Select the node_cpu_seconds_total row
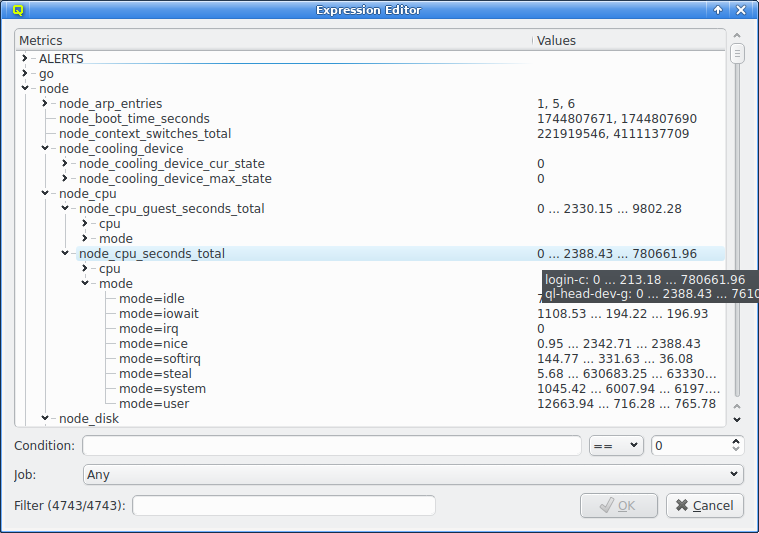759x533 pixels. pyautogui.click(x=400, y=254)
